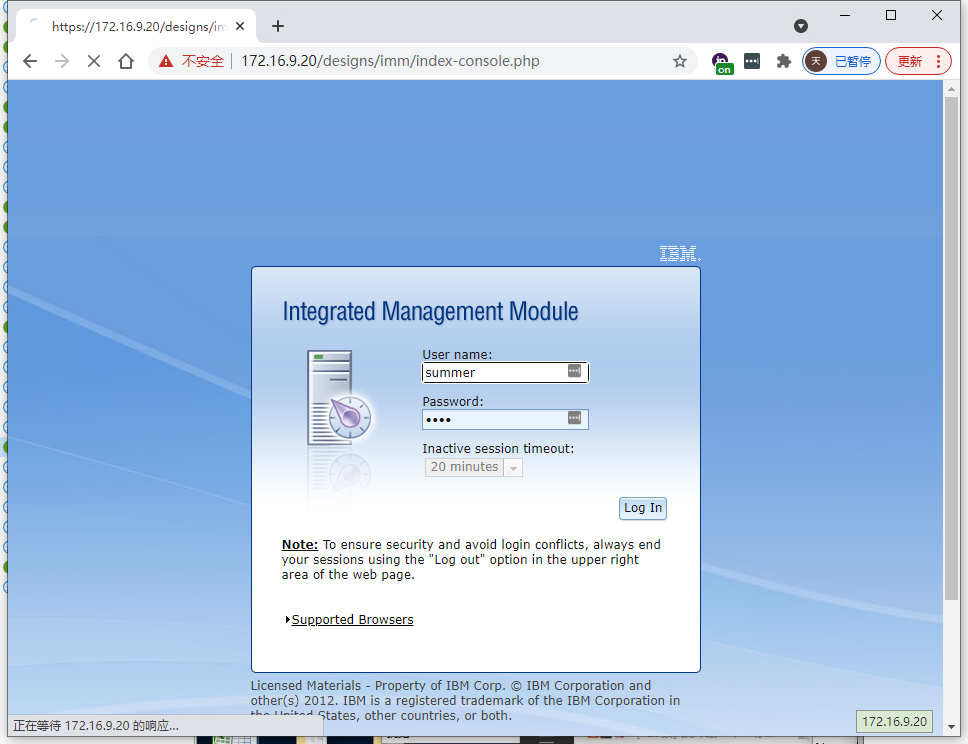This screenshot has width=968, height=744.
Task: Click autofill icon in User name field
Action: pyautogui.click(x=574, y=371)
